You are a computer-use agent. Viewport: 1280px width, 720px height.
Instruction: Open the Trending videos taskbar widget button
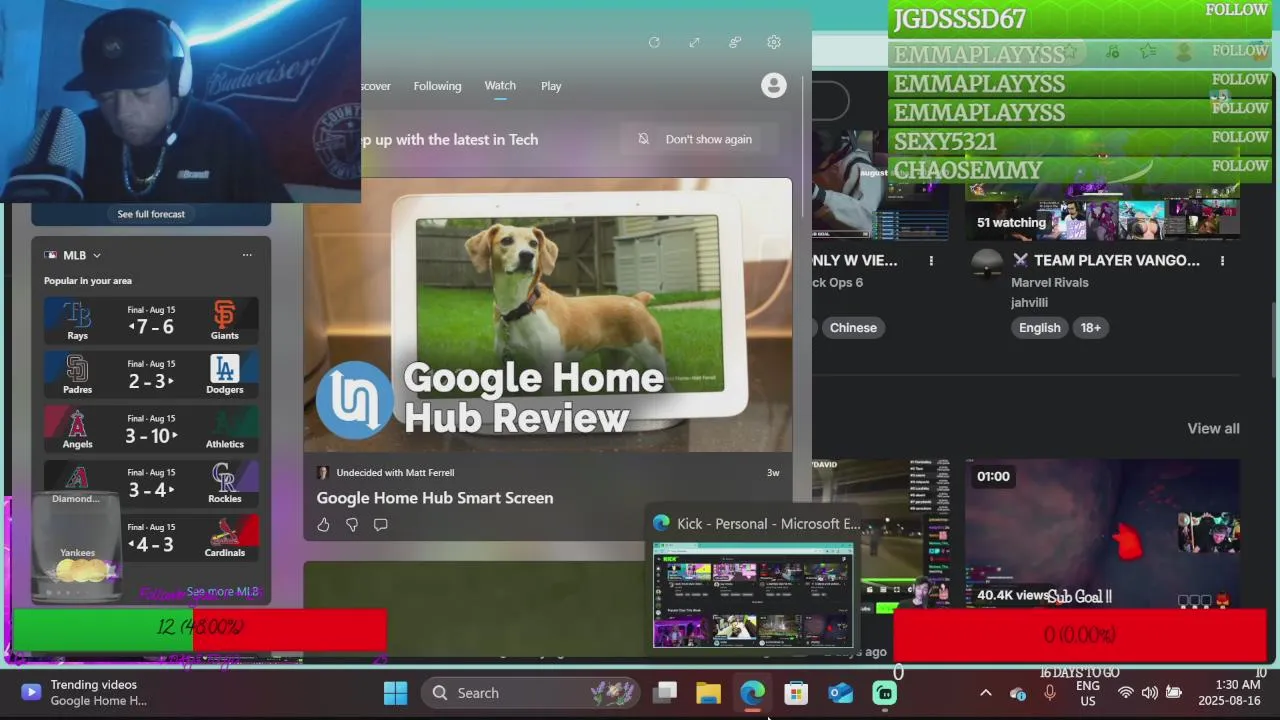point(86,692)
